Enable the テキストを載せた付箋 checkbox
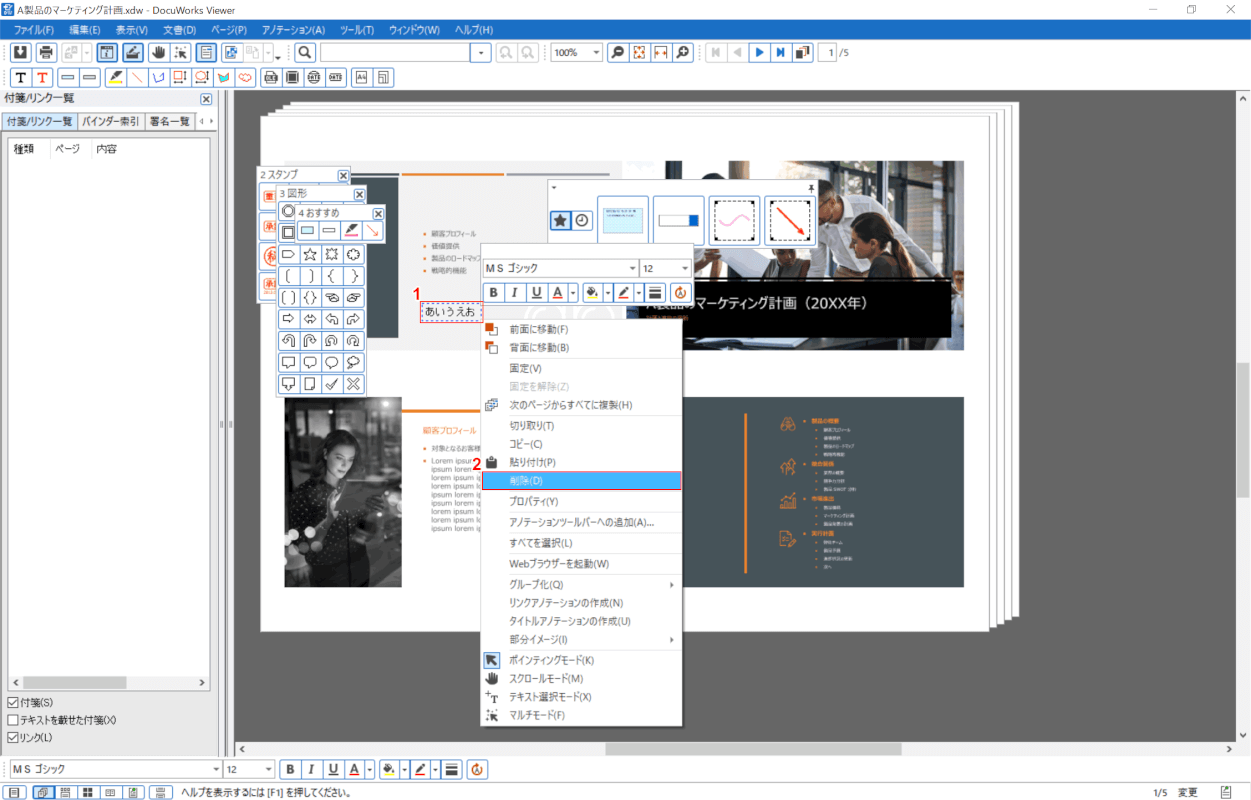The width and height of the screenshot is (1251, 800). (x=13, y=720)
